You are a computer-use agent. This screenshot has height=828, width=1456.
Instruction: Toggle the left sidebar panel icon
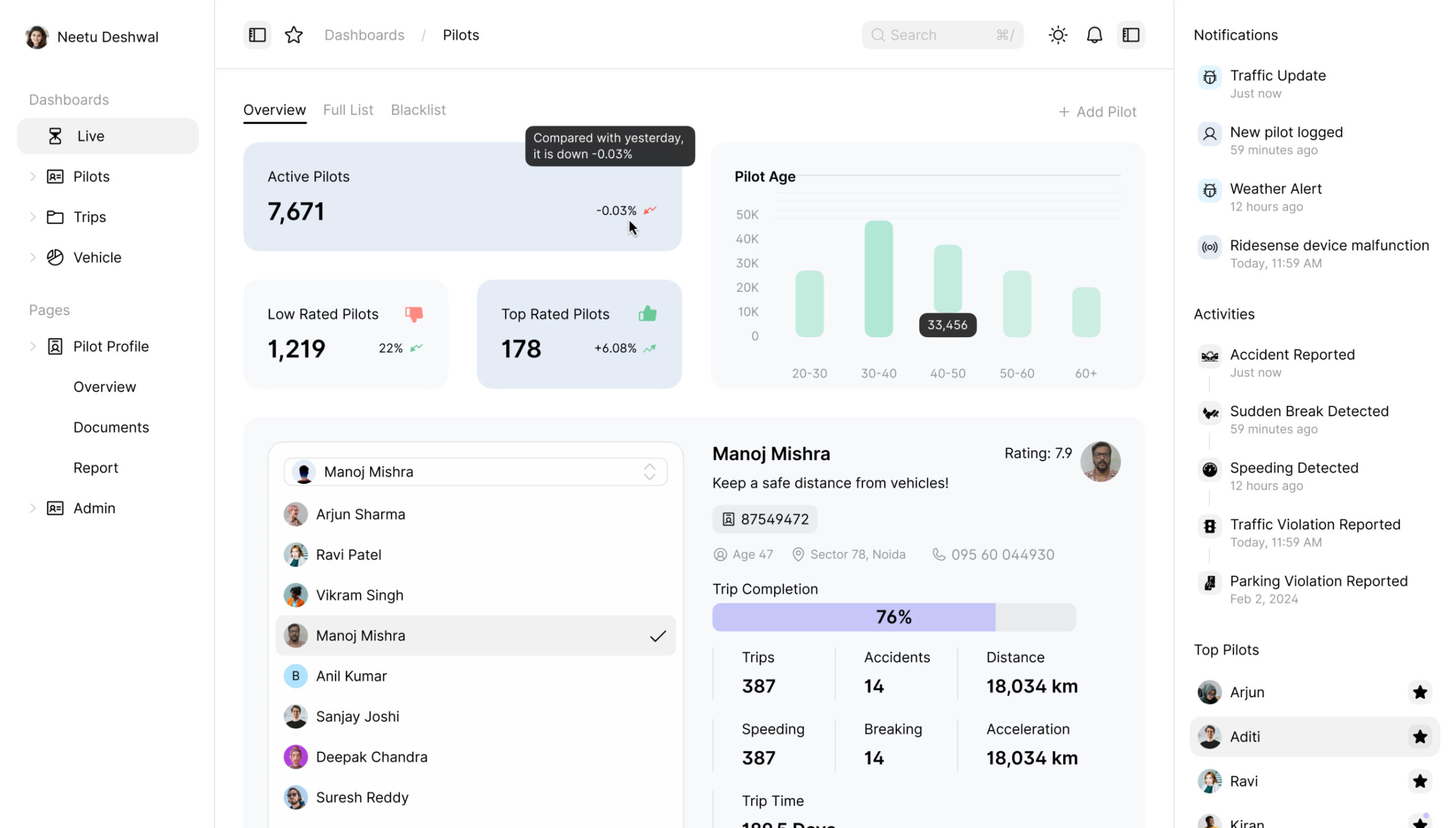click(257, 35)
